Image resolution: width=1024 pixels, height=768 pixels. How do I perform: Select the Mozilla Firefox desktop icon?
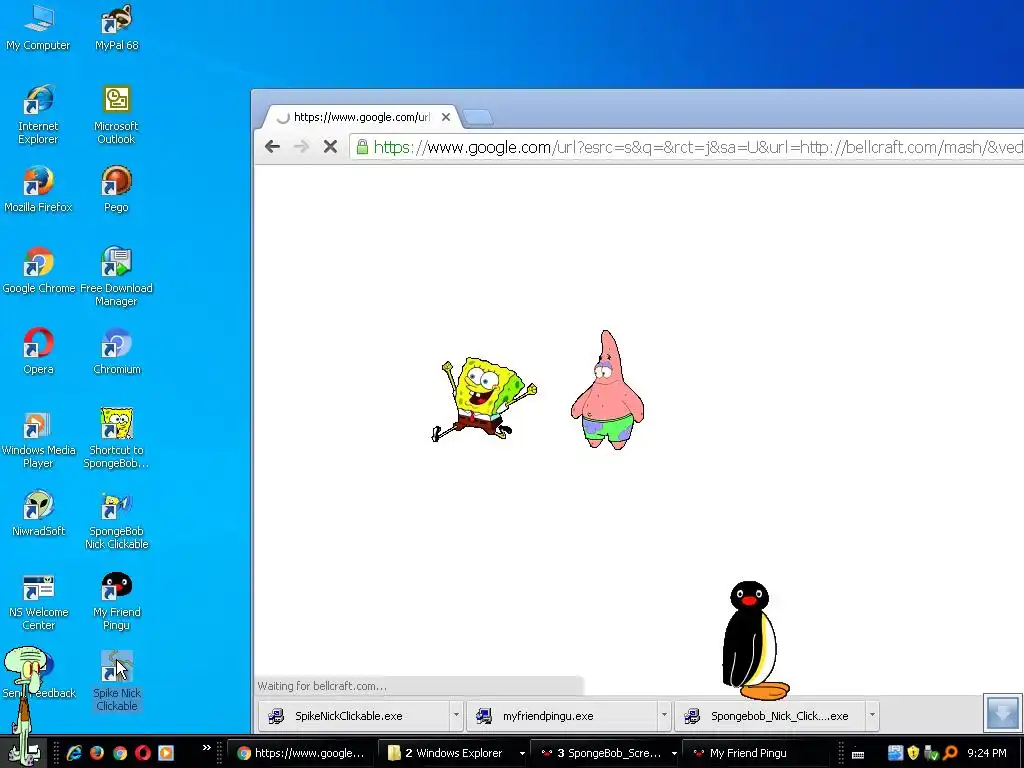38,189
